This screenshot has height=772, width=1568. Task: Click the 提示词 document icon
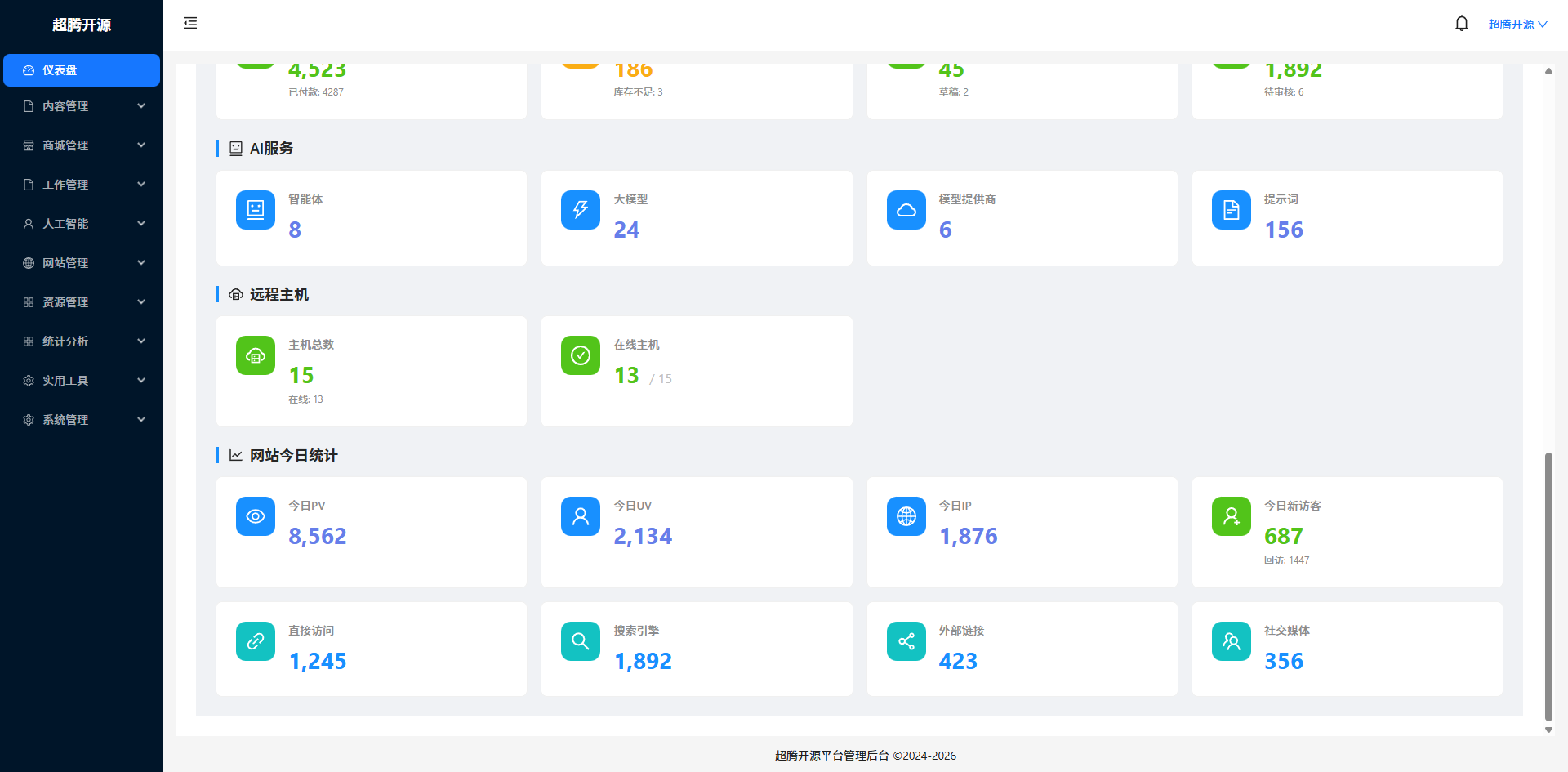tap(1231, 210)
